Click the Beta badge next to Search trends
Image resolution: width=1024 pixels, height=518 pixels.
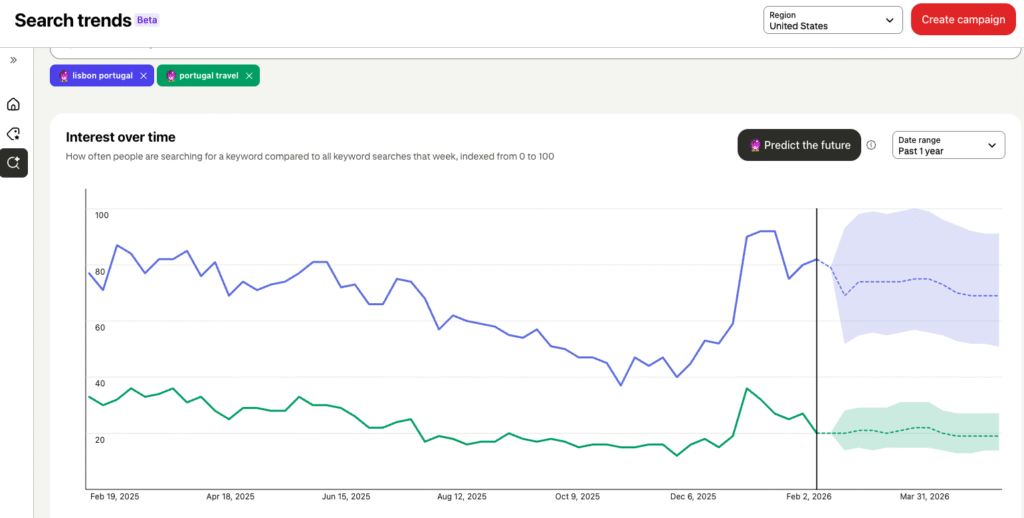pos(147,20)
